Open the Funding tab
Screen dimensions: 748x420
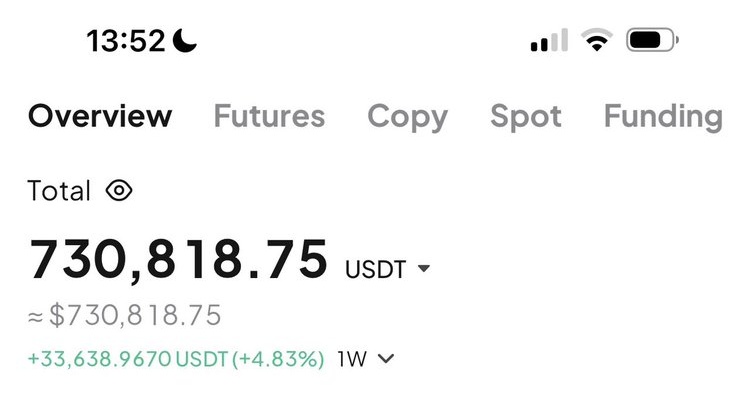click(662, 116)
